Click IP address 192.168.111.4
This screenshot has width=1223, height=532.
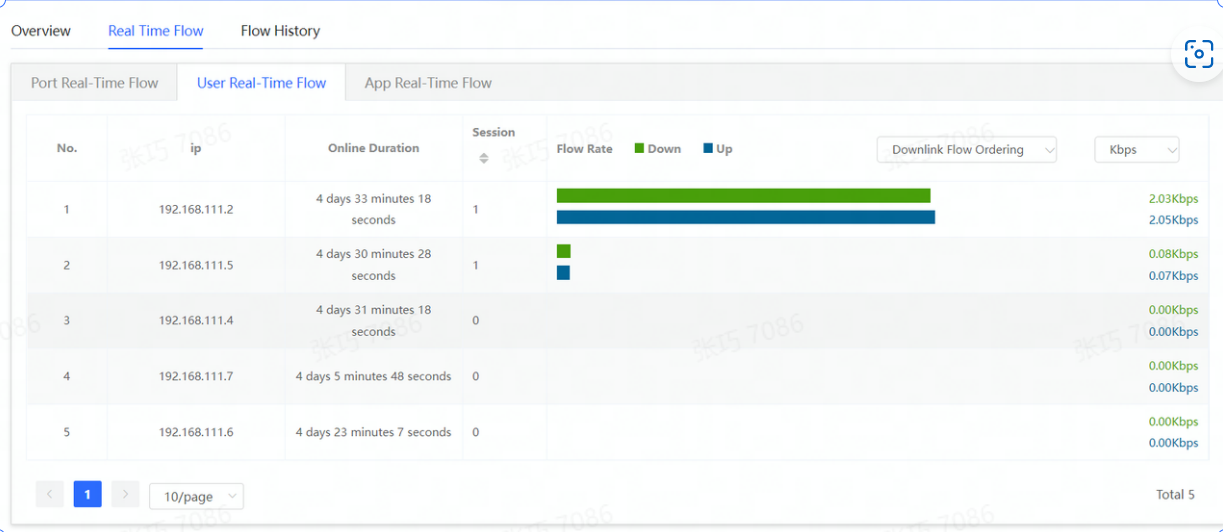pos(196,321)
